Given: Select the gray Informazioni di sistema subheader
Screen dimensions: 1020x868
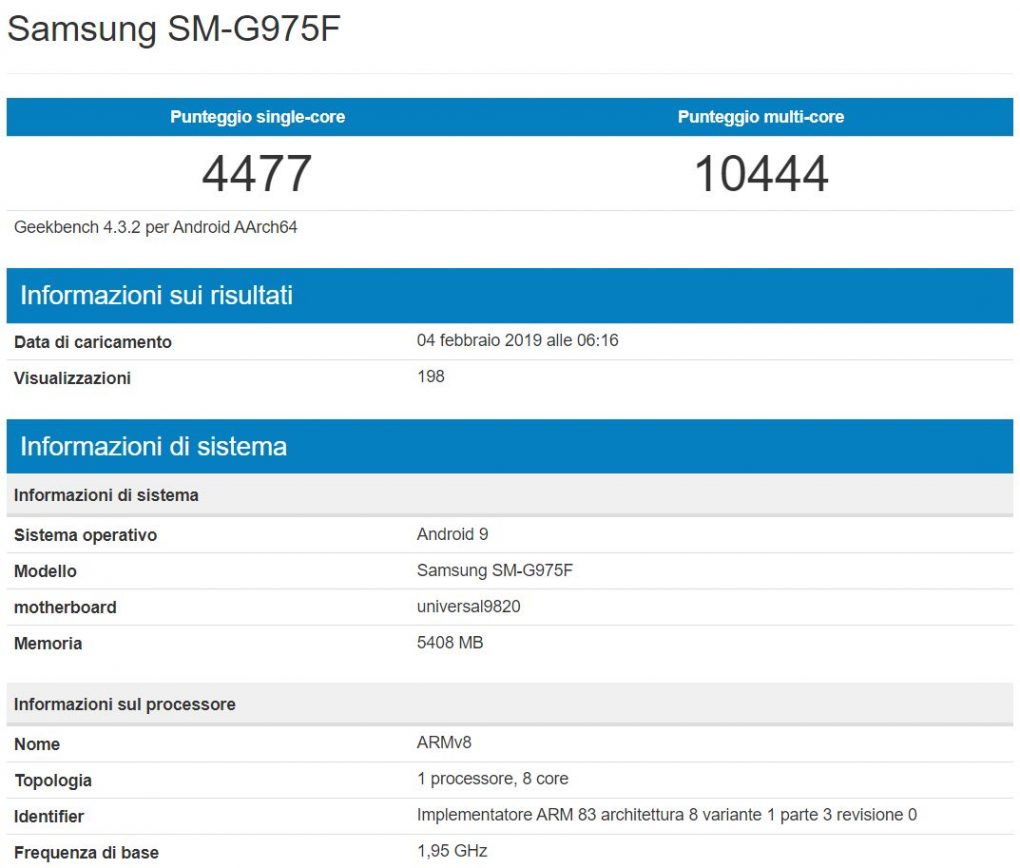Looking at the screenshot, I should pos(510,495).
